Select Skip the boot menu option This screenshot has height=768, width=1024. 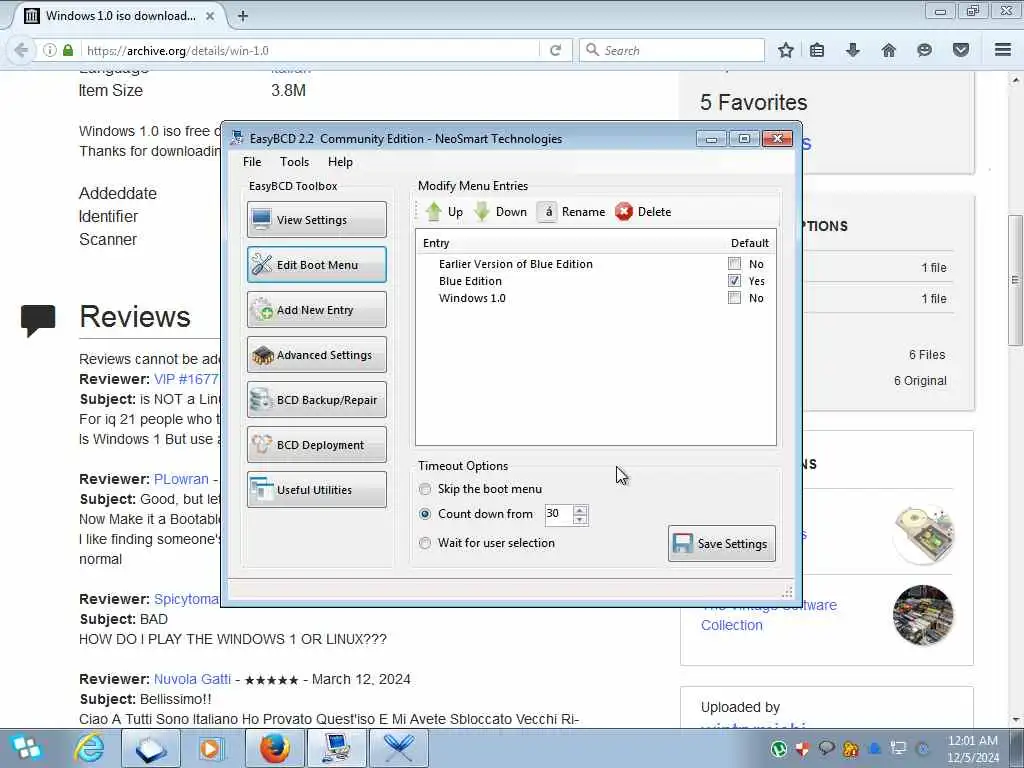[425, 489]
